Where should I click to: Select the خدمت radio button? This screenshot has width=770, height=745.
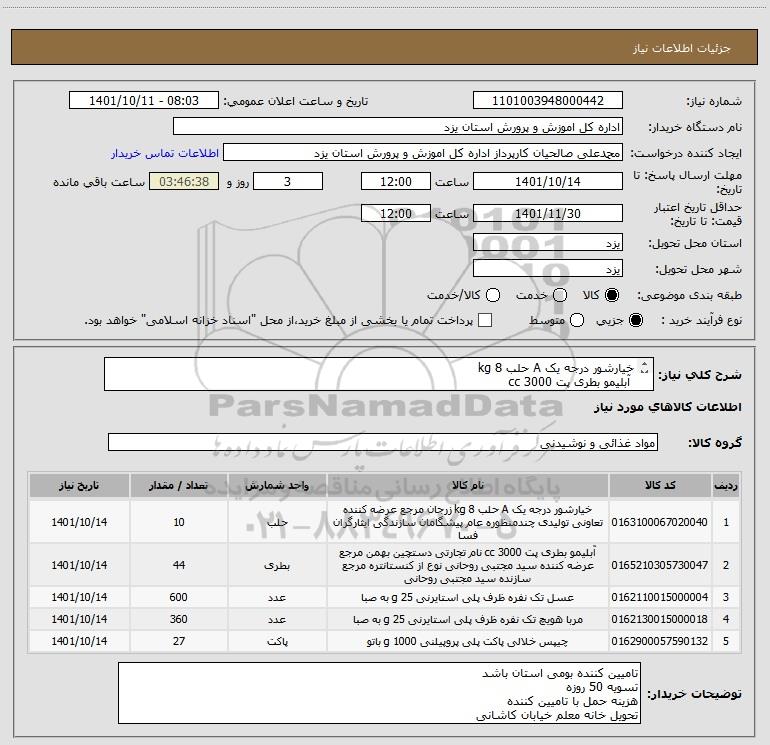click(x=560, y=296)
